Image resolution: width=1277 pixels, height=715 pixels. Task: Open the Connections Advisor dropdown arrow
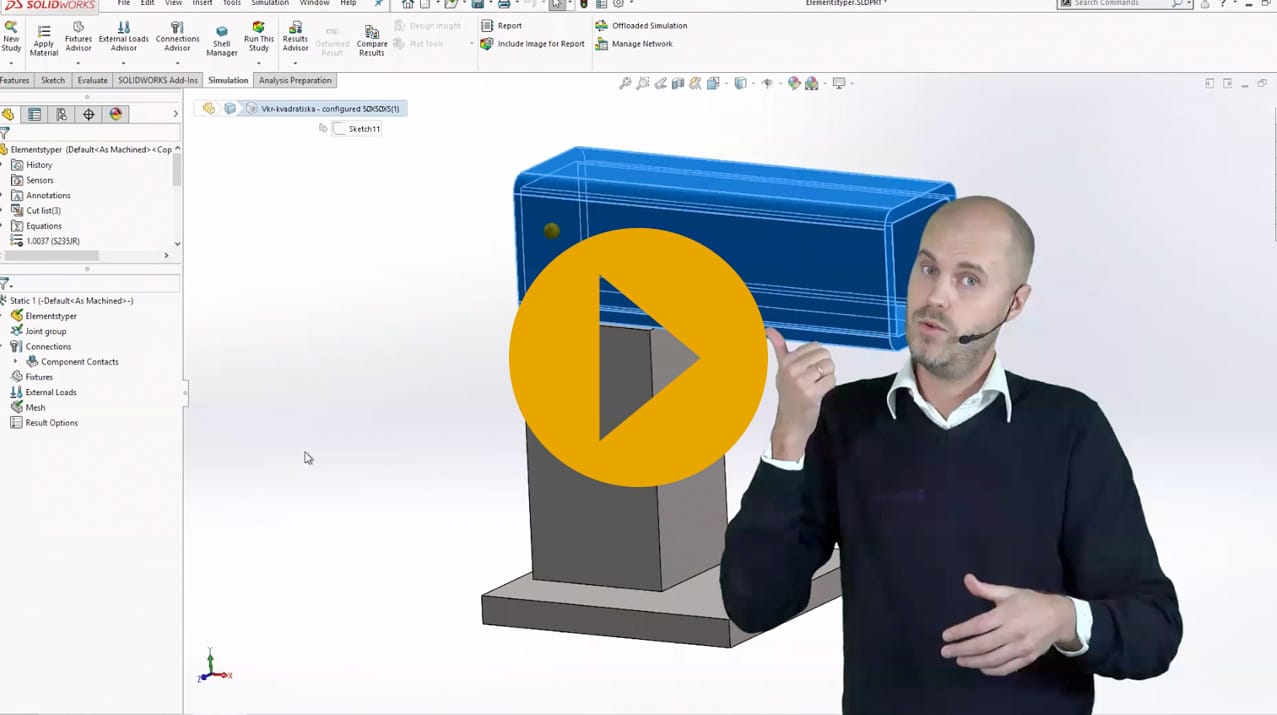click(177, 64)
